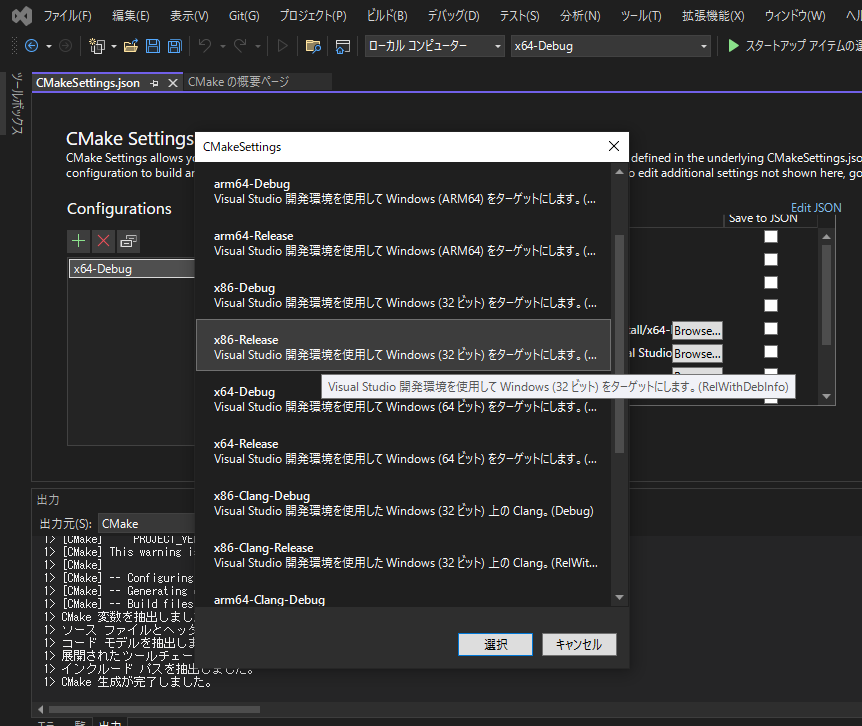
Task: Expand the new item dropdown arrow
Action: point(114,47)
